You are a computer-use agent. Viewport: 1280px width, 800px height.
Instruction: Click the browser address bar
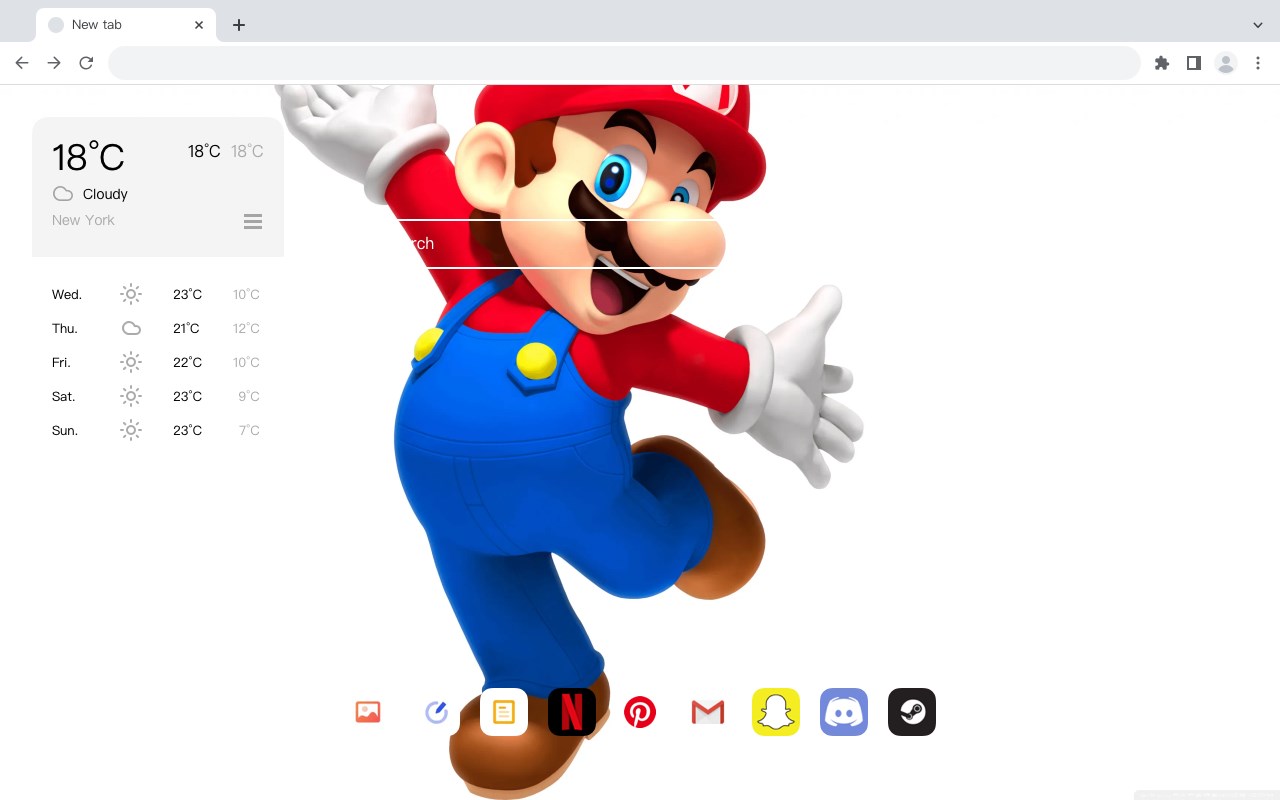(624, 63)
